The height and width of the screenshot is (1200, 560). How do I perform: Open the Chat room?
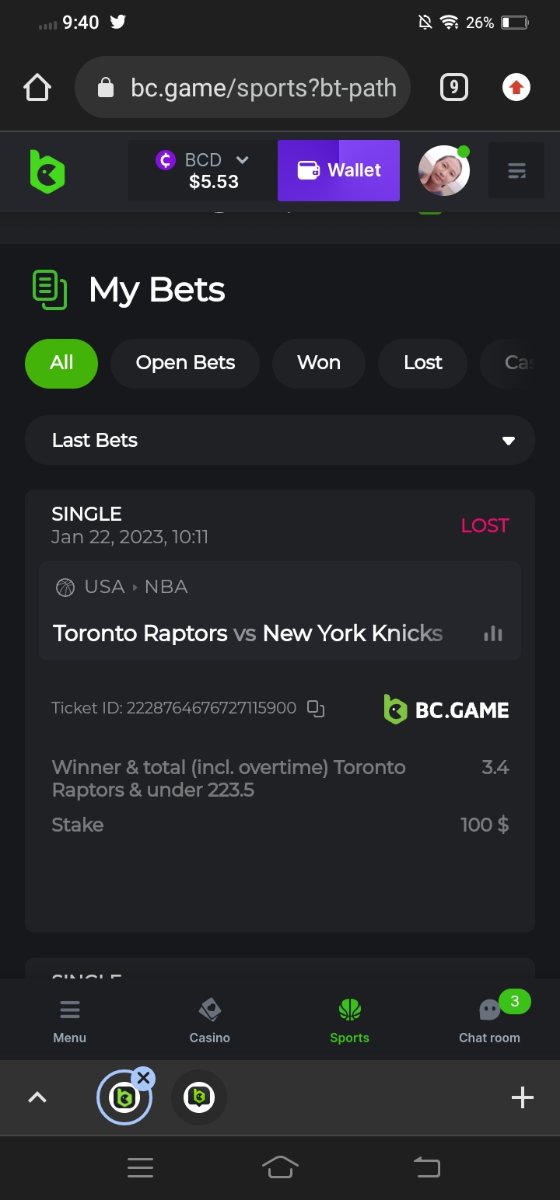pos(490,1020)
